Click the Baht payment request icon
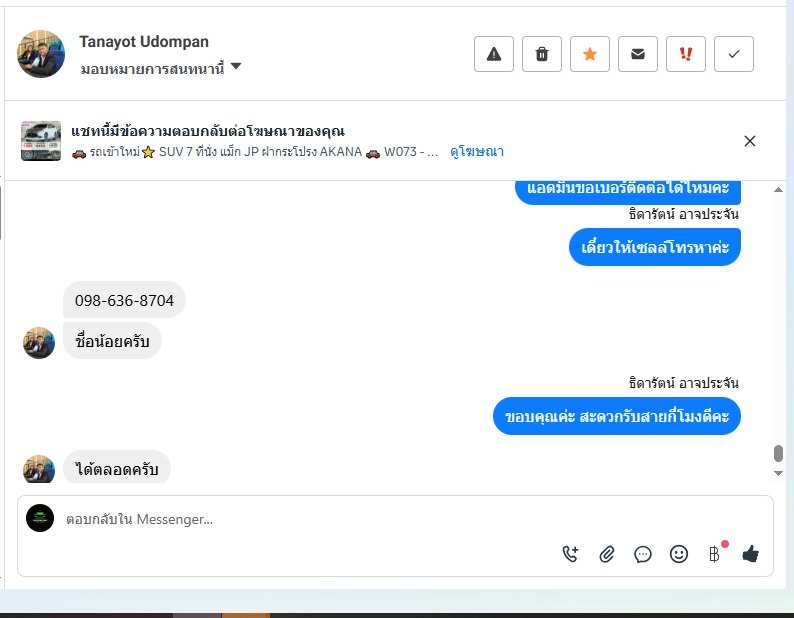 714,554
